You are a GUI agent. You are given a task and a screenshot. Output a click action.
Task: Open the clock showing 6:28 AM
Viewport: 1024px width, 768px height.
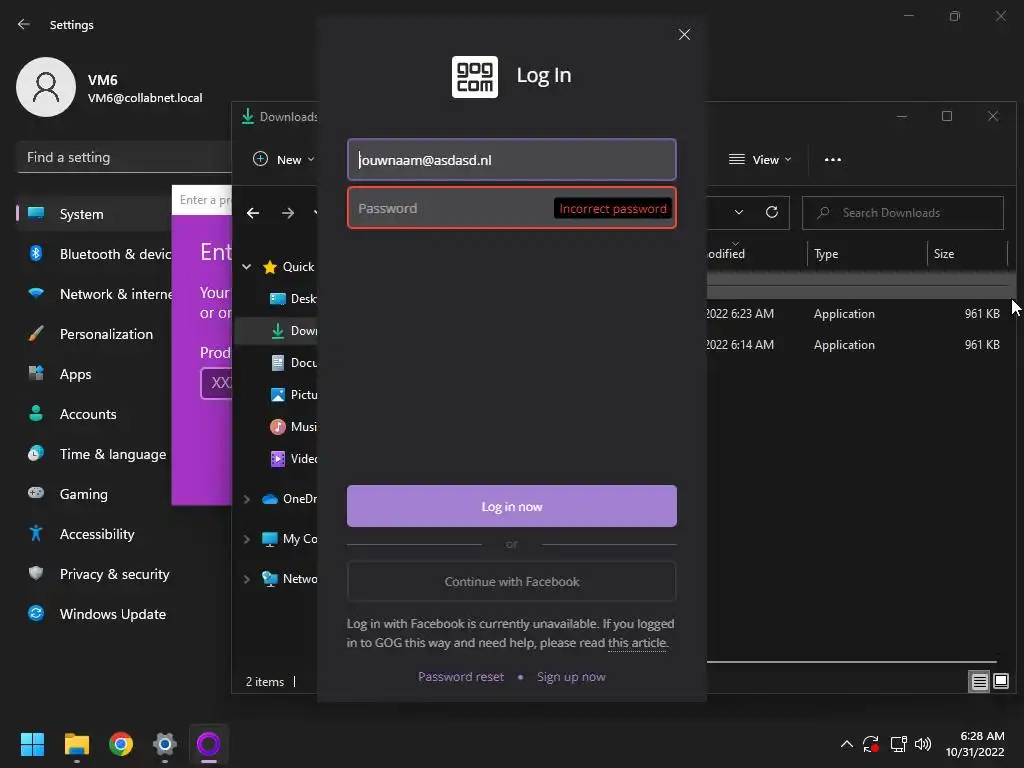click(975, 744)
